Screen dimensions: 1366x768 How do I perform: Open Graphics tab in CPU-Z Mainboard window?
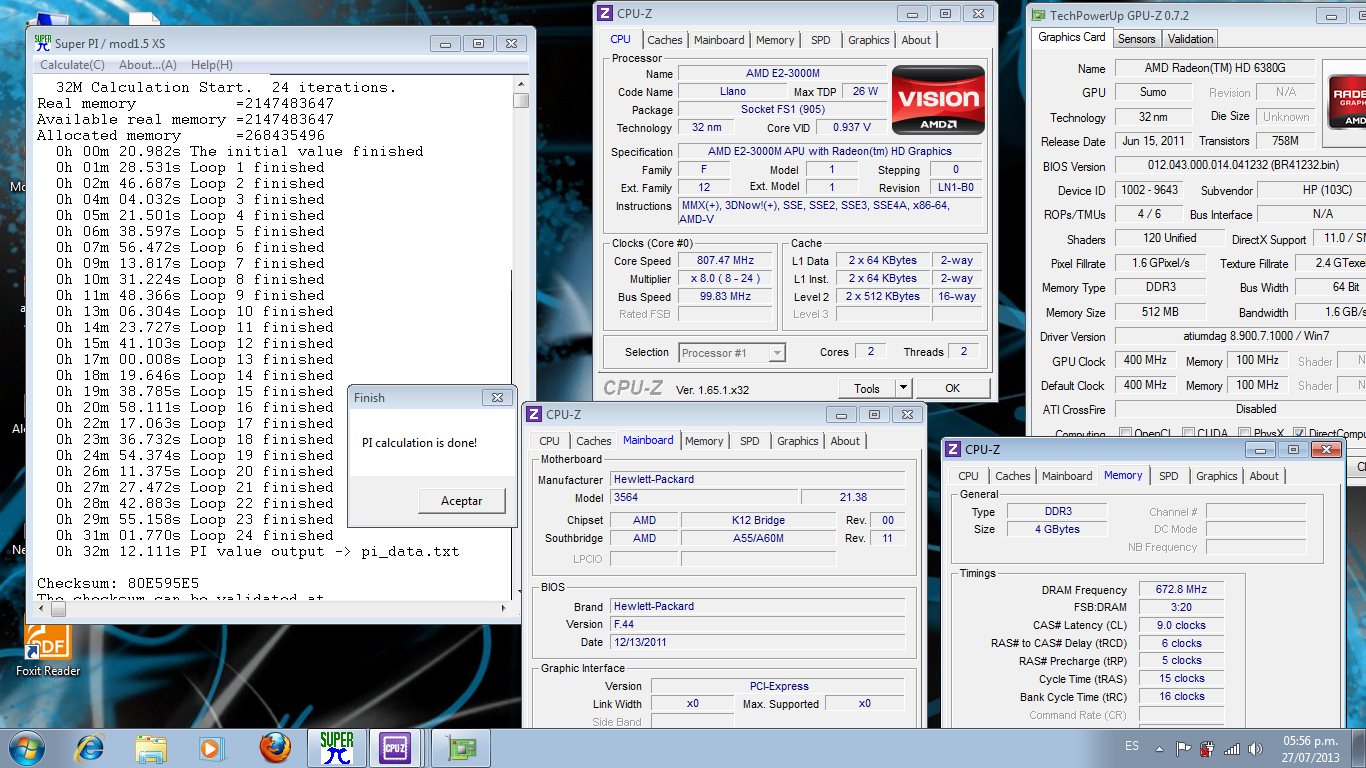(x=798, y=441)
